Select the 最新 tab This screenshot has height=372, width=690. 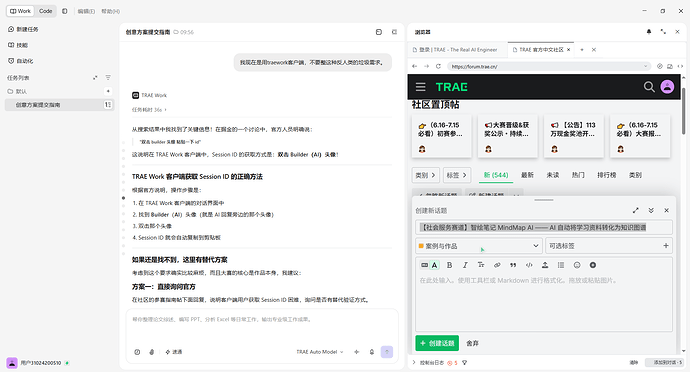click(x=527, y=175)
